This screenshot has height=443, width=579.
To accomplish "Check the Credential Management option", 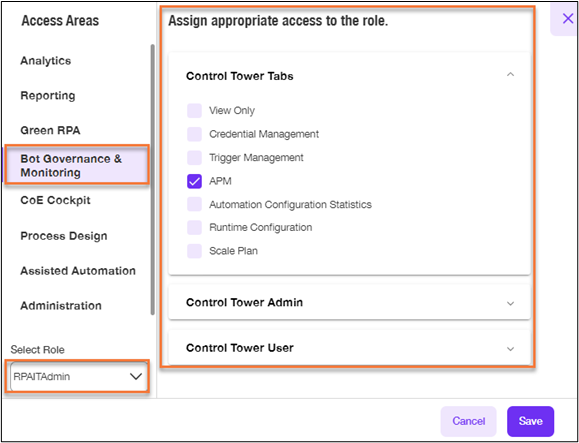I will 194,134.
